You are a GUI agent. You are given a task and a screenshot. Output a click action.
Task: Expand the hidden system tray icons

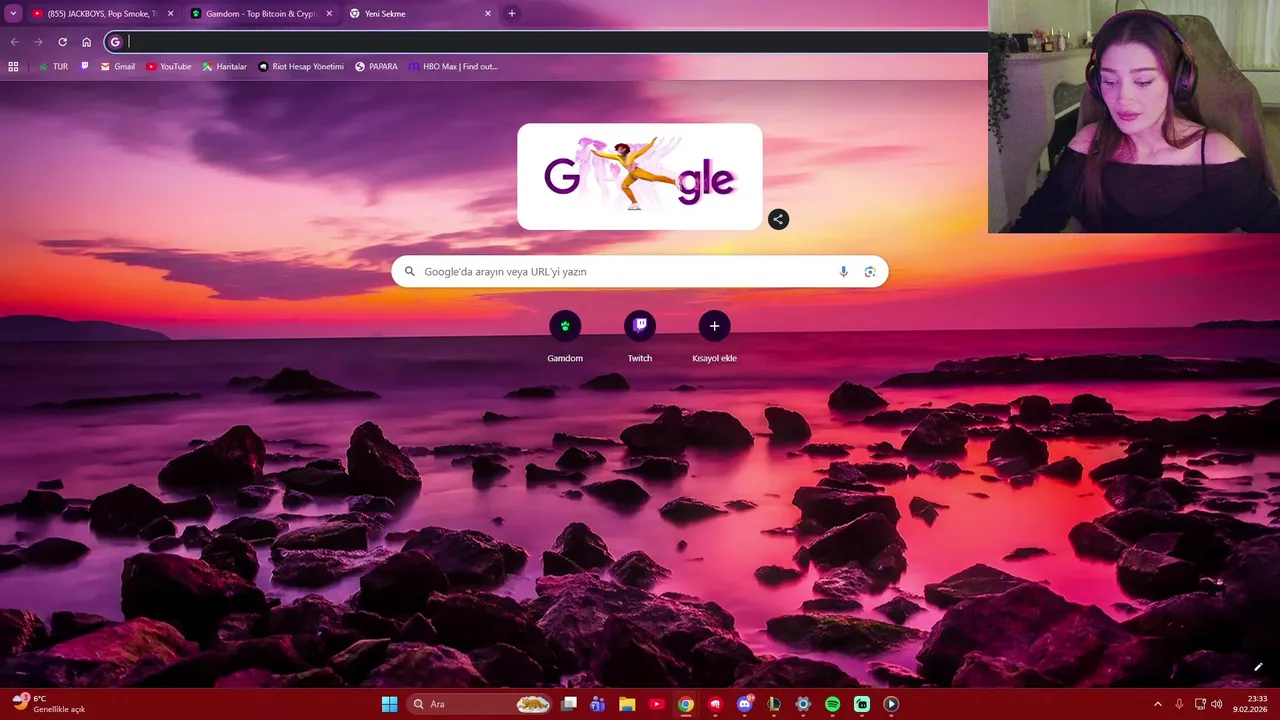pos(1158,704)
